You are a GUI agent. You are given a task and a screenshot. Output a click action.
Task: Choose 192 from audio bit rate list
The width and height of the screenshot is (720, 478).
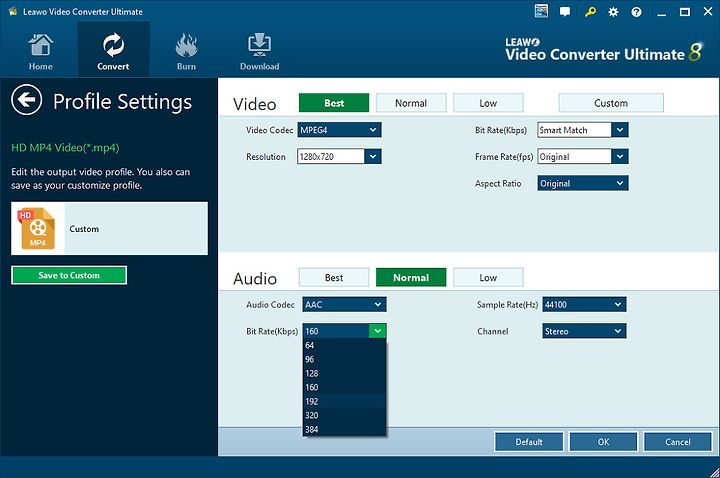tap(344, 401)
